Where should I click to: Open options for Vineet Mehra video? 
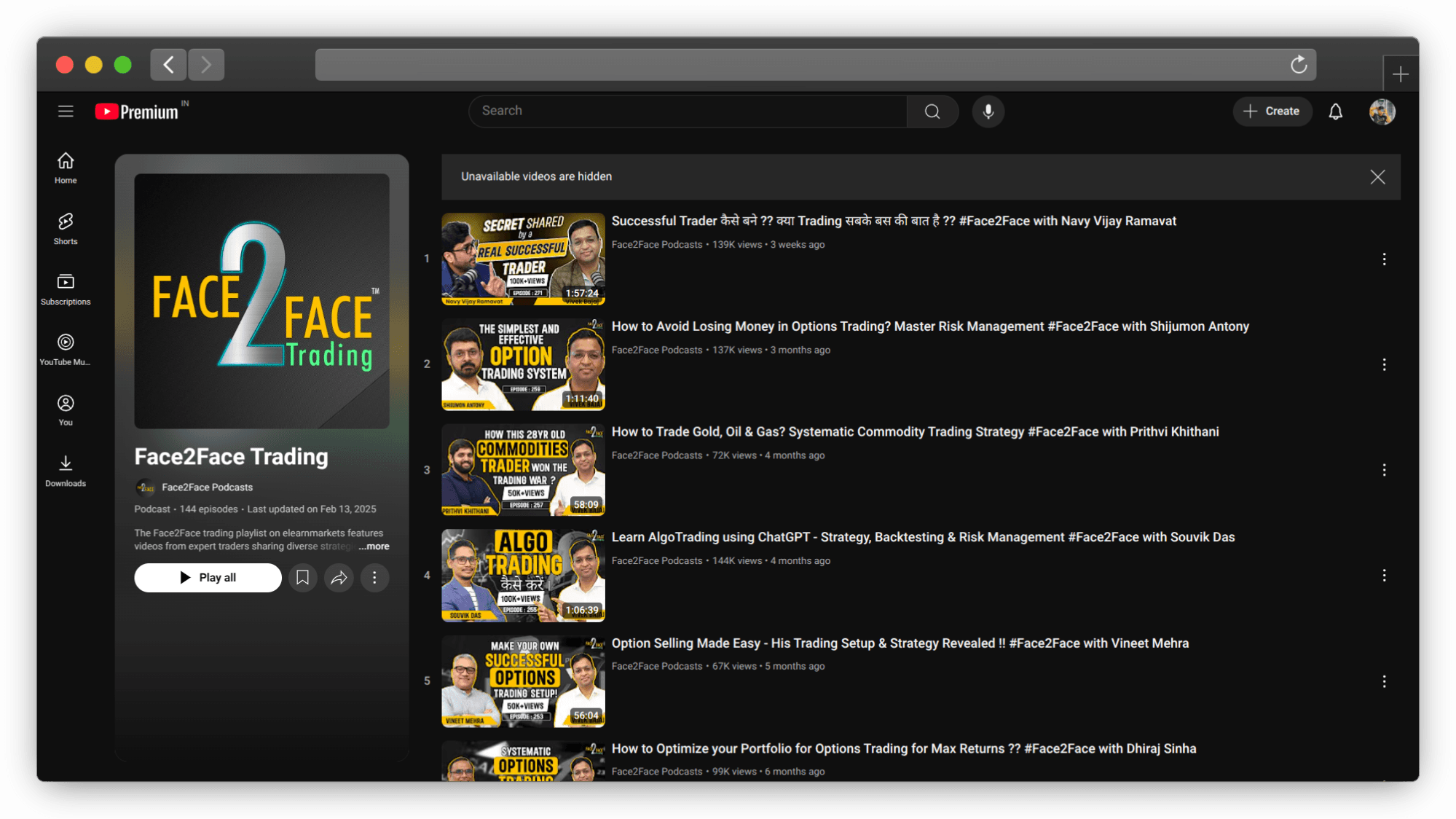point(1384,681)
